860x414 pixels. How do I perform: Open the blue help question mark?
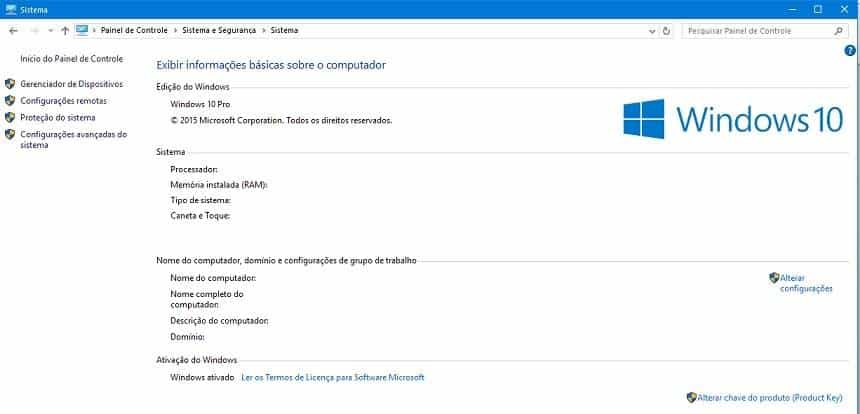click(850, 51)
